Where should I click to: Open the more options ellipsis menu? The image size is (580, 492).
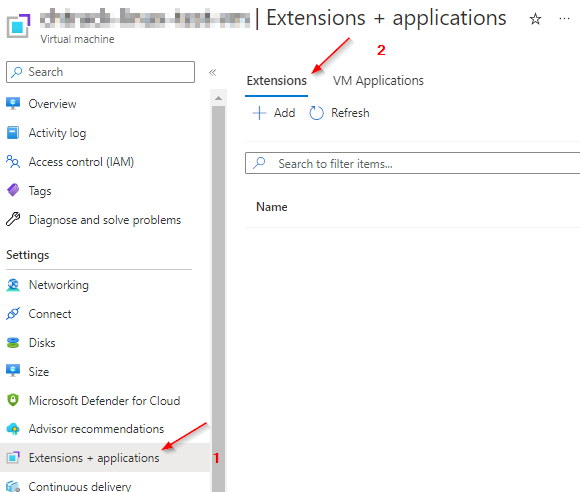click(564, 18)
